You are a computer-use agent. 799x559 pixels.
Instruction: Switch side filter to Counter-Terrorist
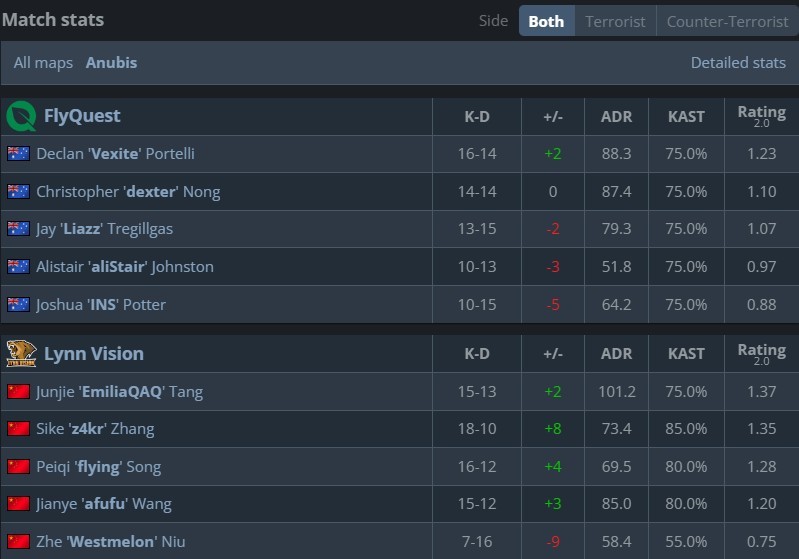727,21
